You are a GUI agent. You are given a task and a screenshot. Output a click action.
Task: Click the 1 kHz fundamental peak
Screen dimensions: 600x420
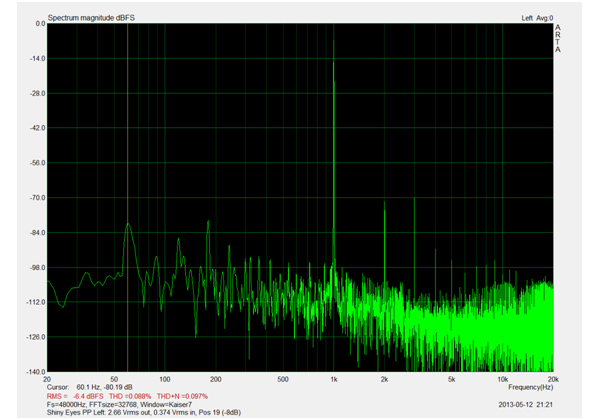coord(333,64)
